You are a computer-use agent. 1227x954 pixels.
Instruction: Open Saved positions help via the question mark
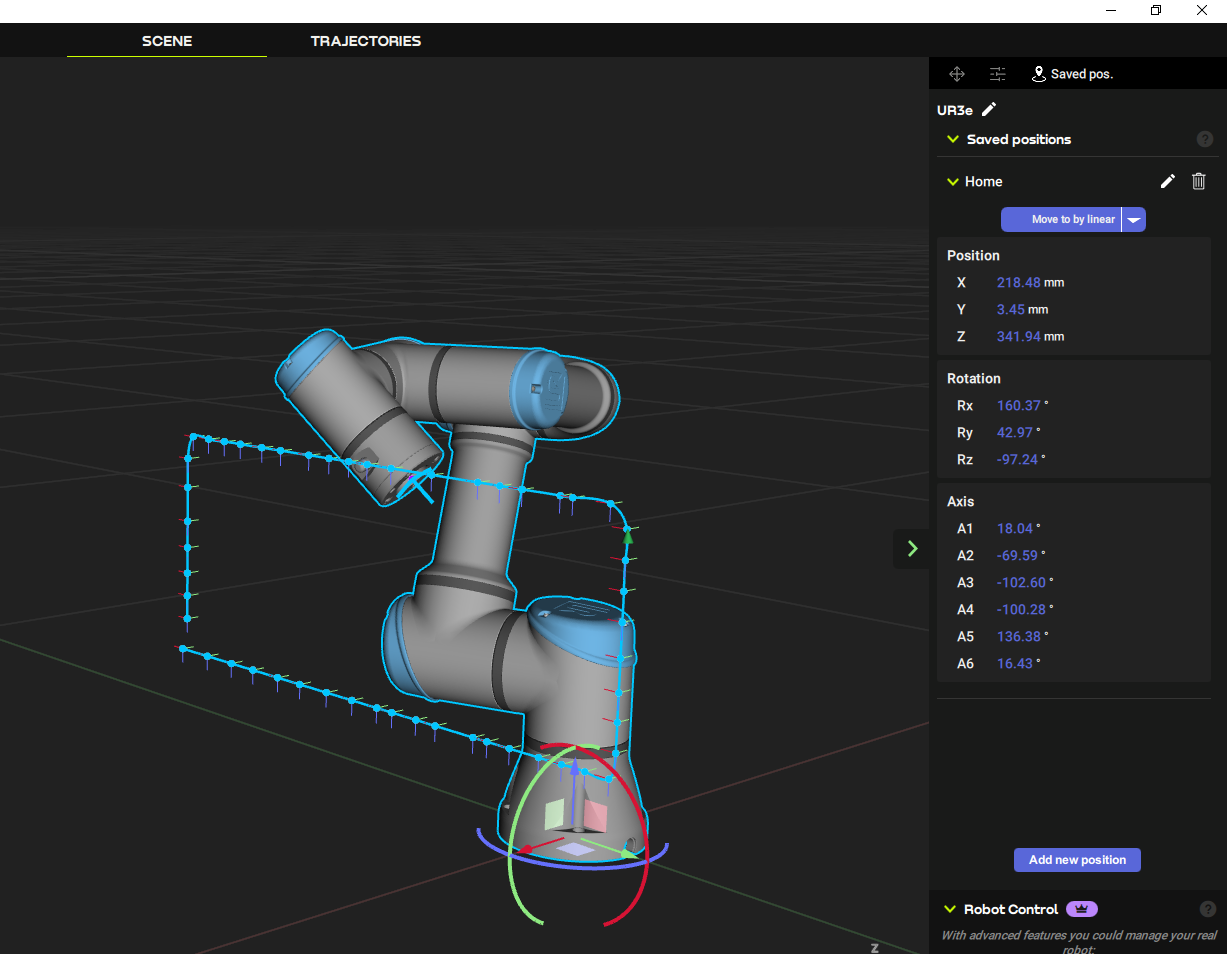[x=1205, y=139]
